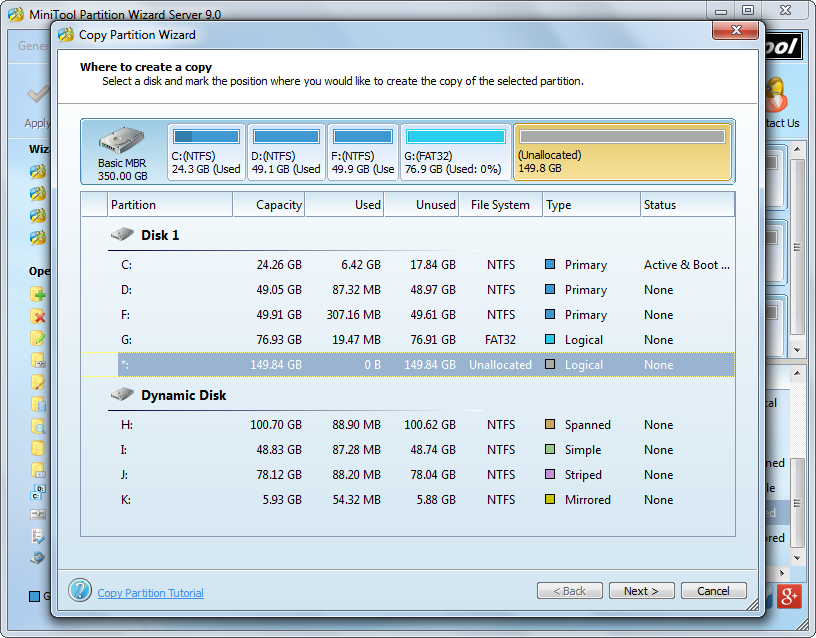Click the green pencil format partition icon in sidebar

[38, 338]
